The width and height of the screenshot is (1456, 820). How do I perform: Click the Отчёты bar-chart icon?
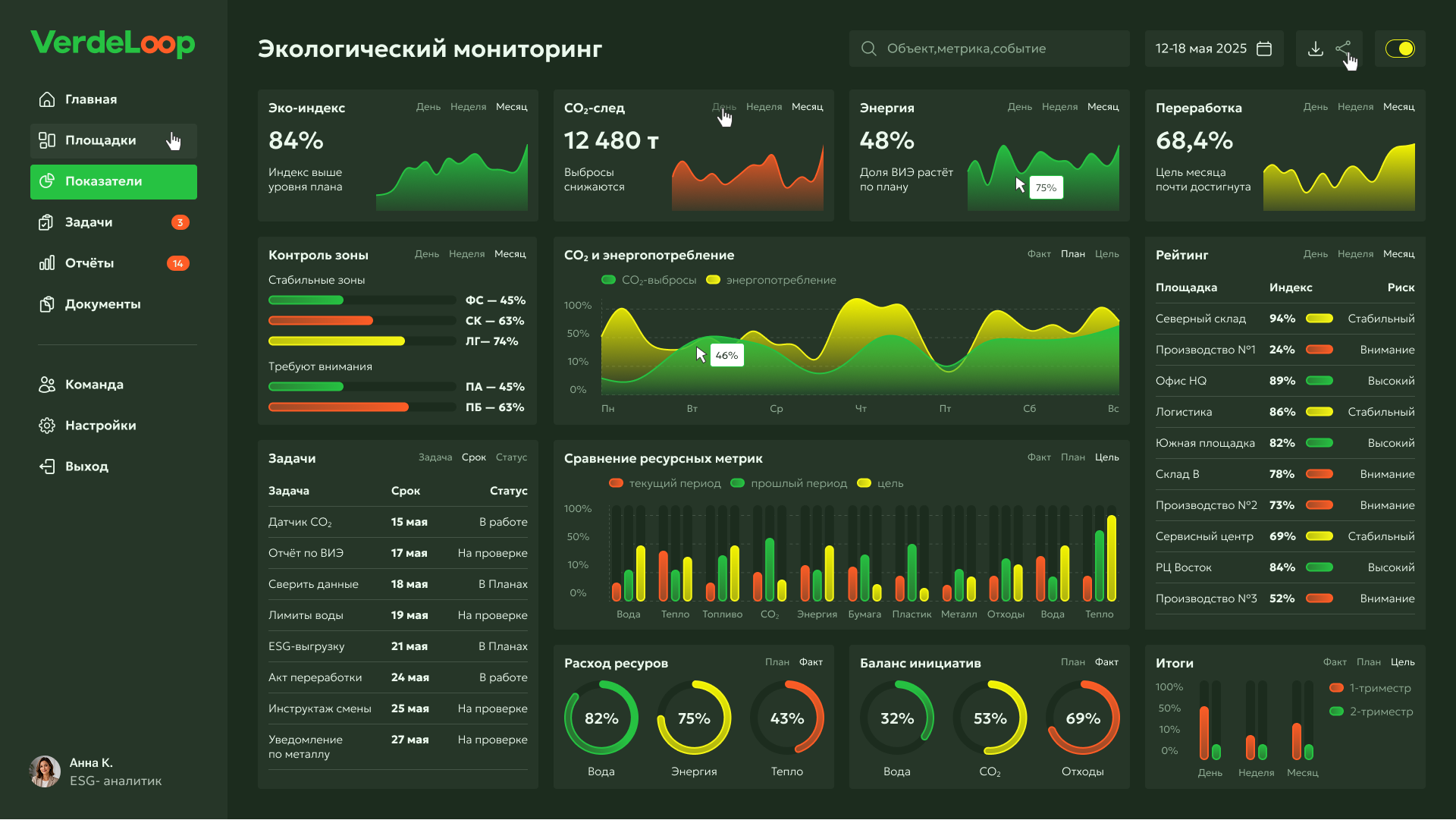pos(47,263)
